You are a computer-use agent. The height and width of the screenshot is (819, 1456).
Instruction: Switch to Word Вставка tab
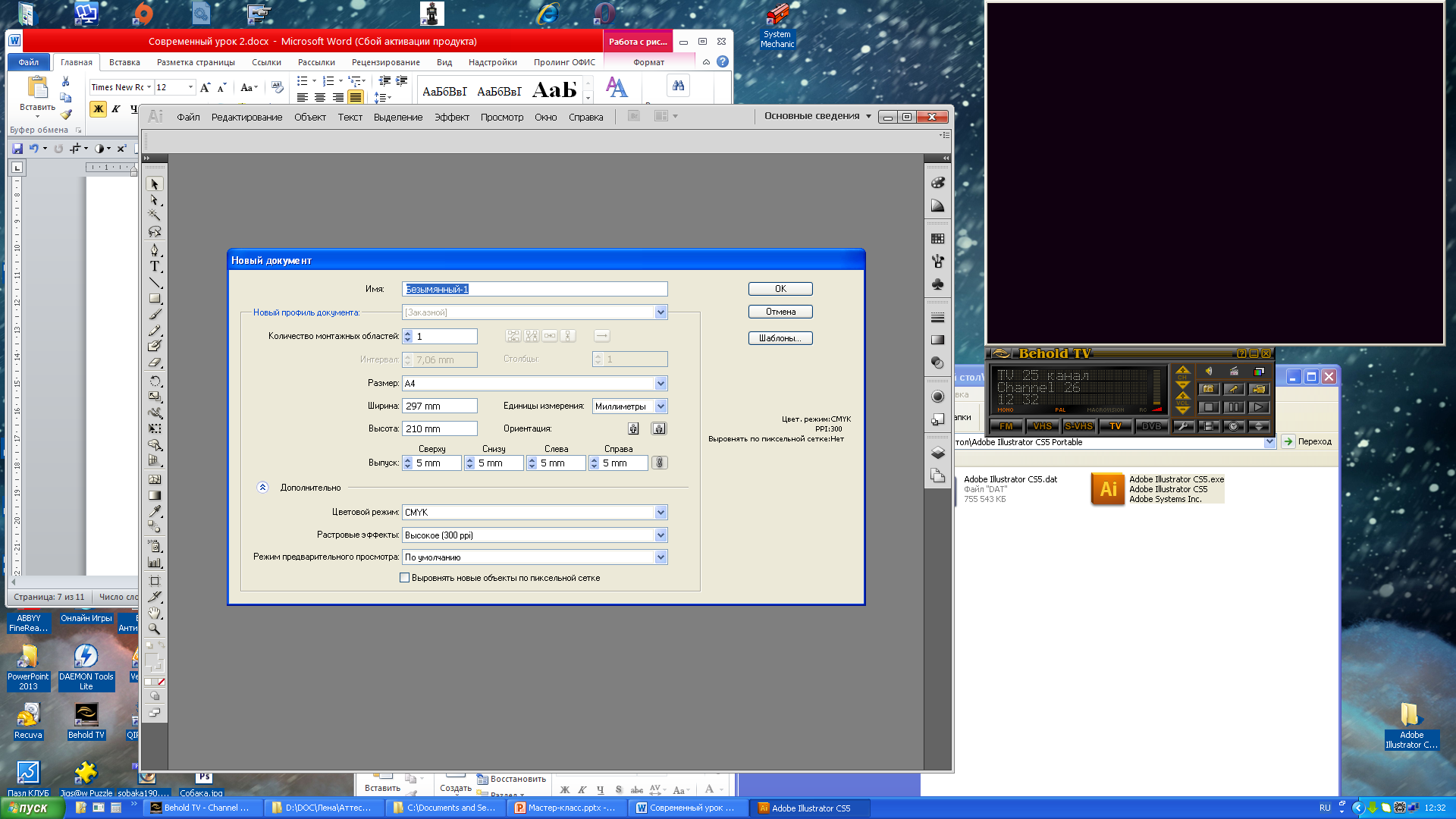tap(124, 62)
